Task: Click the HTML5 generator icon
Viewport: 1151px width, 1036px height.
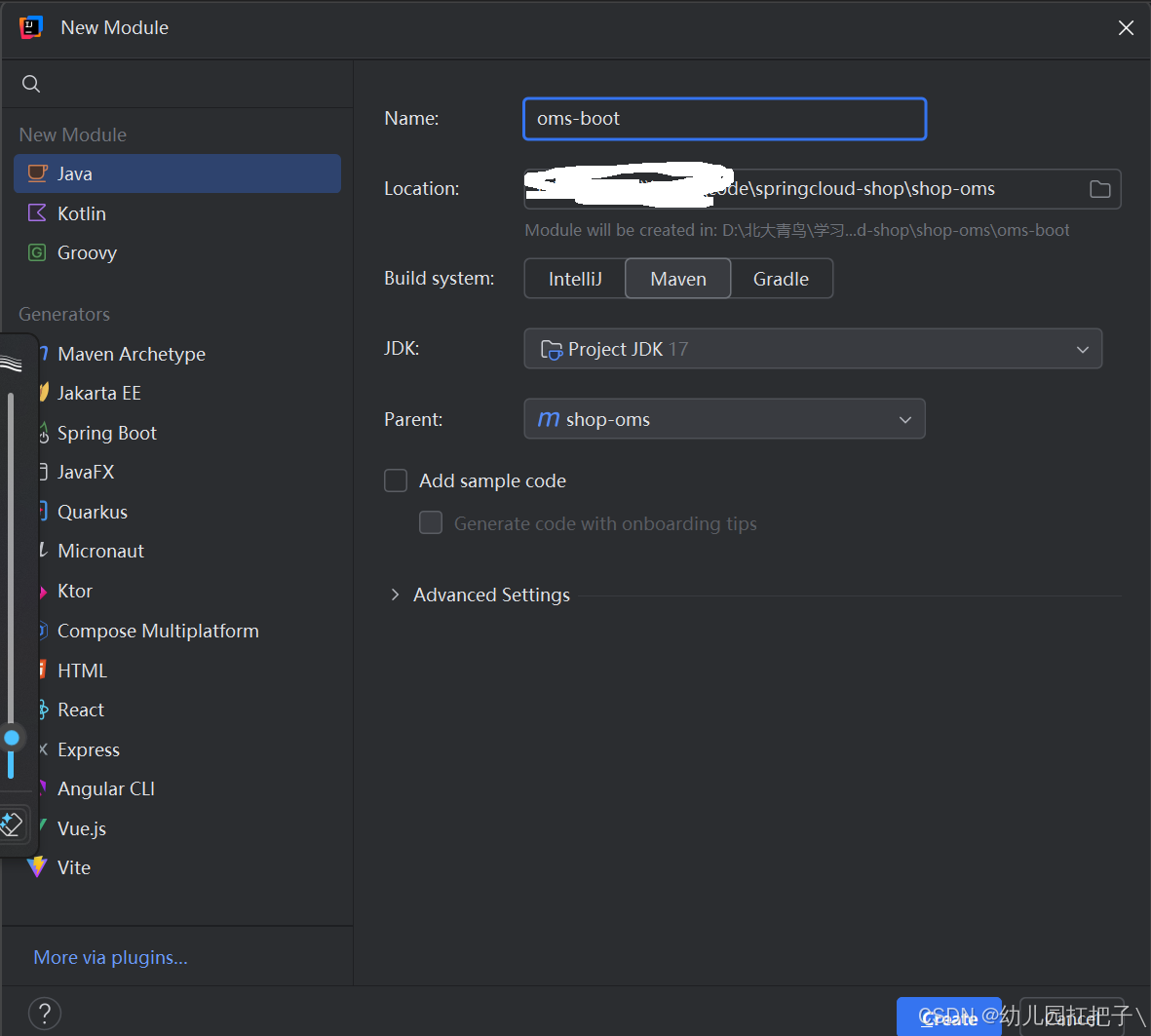Action: click(43, 670)
